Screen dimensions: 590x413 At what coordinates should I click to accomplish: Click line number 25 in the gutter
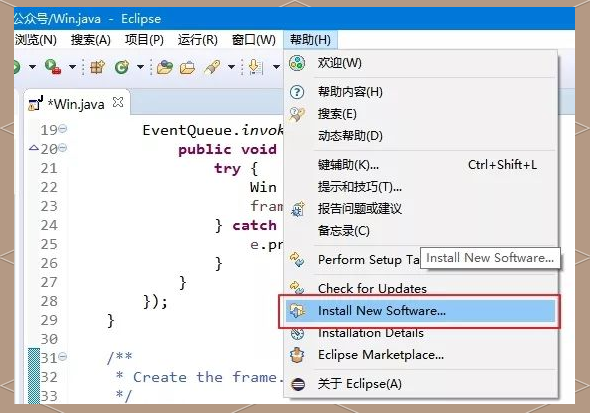click(x=49, y=244)
